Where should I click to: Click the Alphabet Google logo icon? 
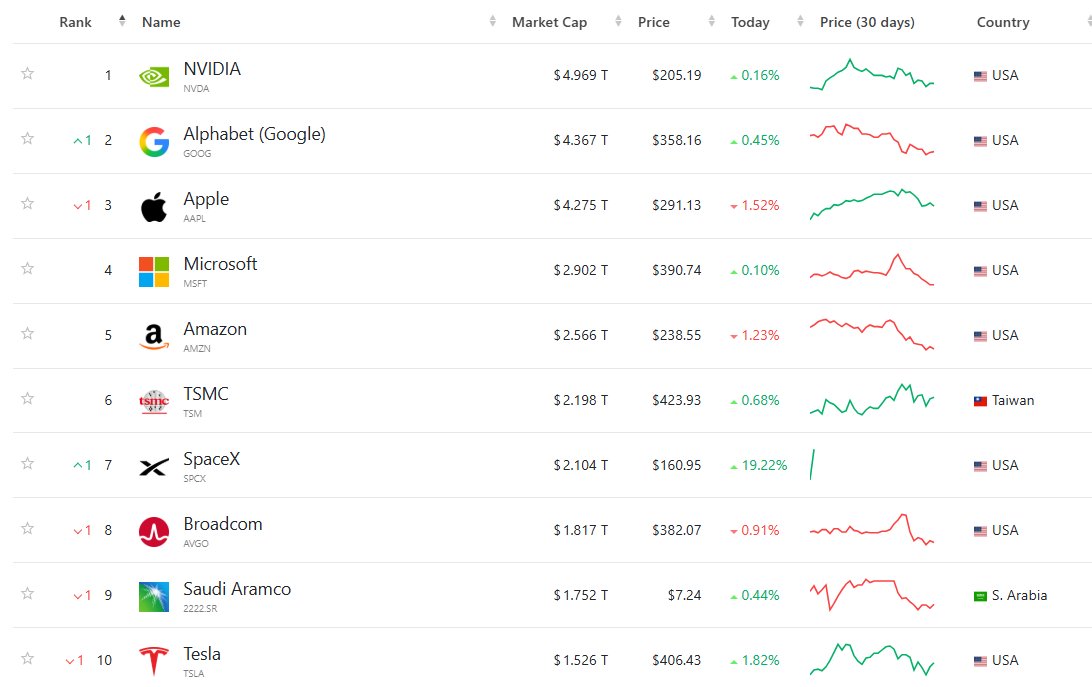[154, 141]
